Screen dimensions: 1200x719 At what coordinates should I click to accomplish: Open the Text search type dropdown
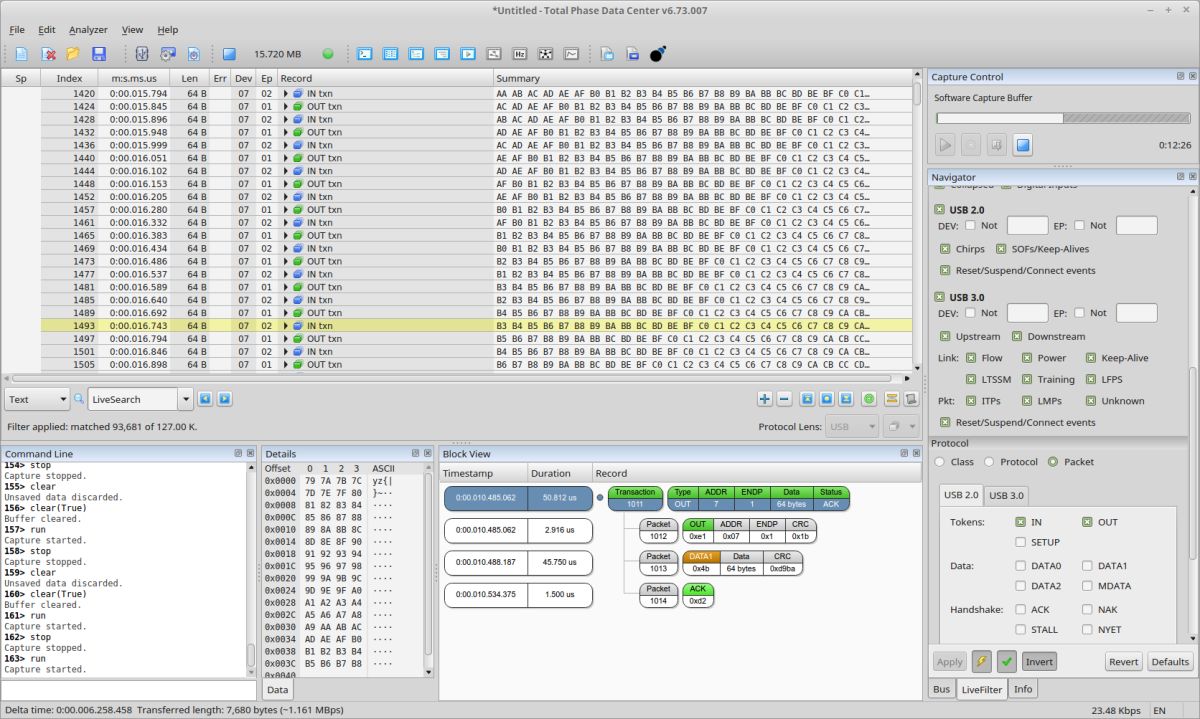point(37,399)
